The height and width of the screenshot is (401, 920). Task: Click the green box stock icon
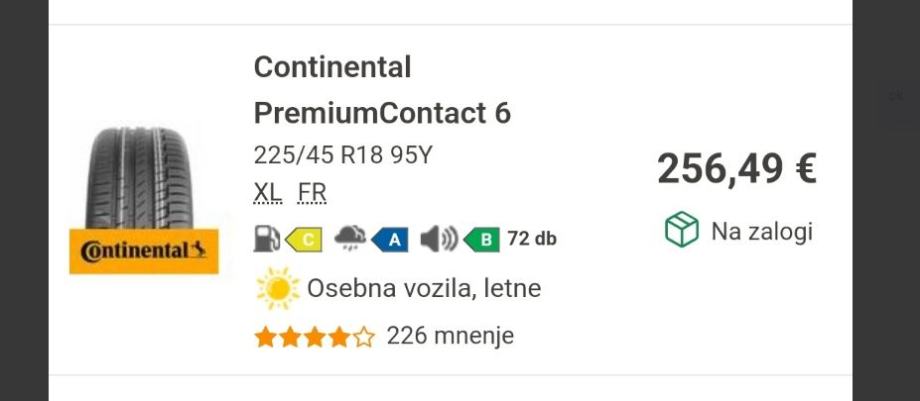pyautogui.click(x=681, y=231)
